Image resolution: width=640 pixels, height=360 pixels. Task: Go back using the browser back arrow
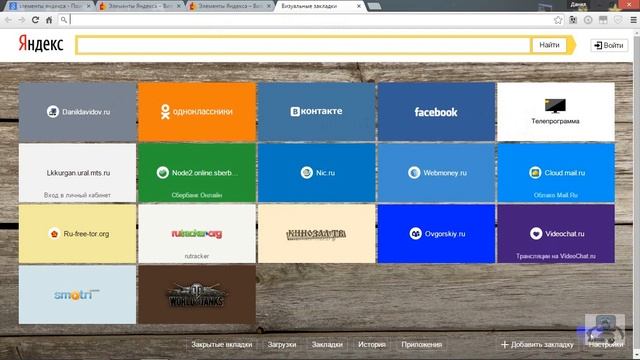click(8, 20)
